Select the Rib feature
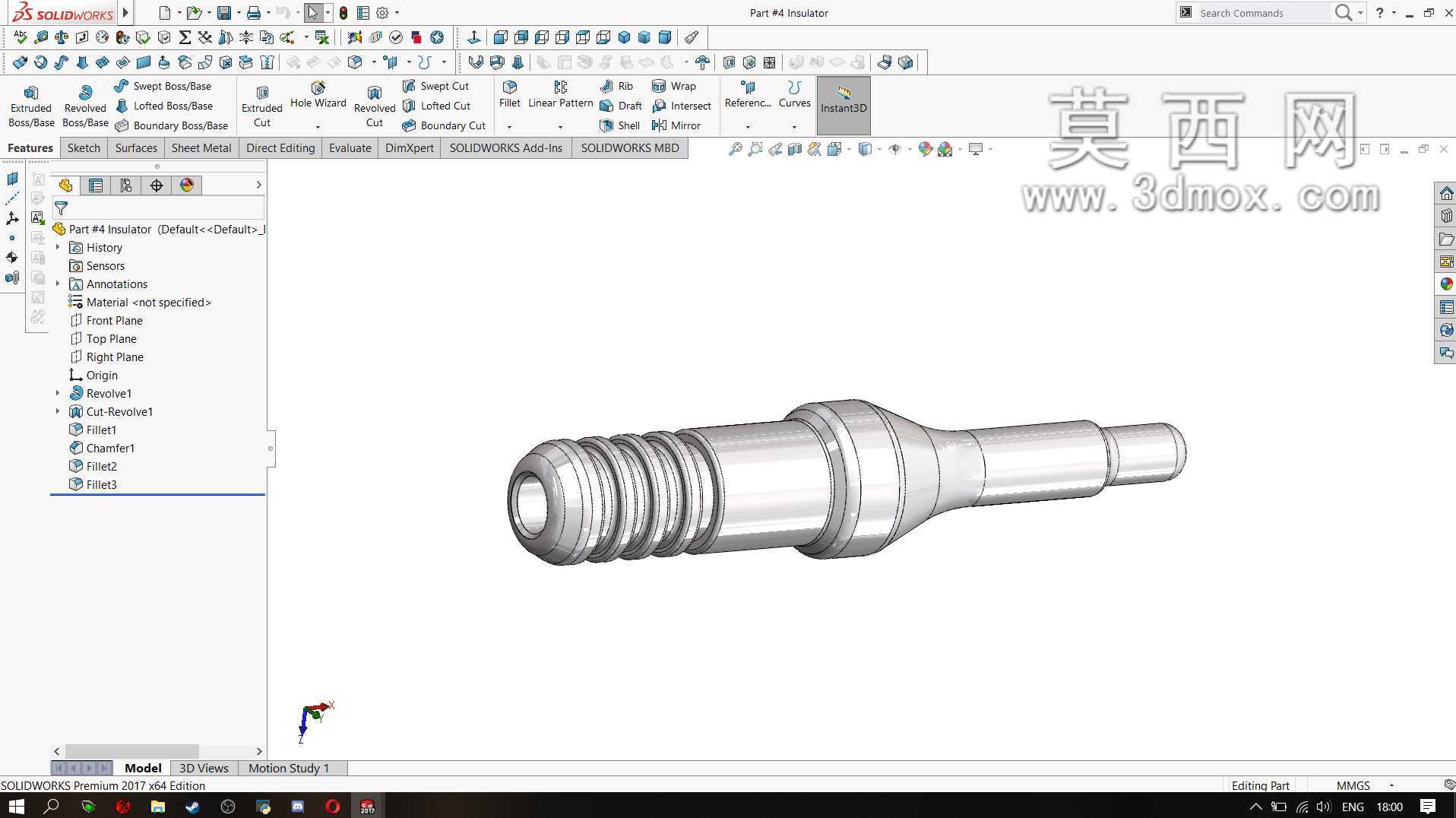This screenshot has height=818, width=1456. (616, 86)
